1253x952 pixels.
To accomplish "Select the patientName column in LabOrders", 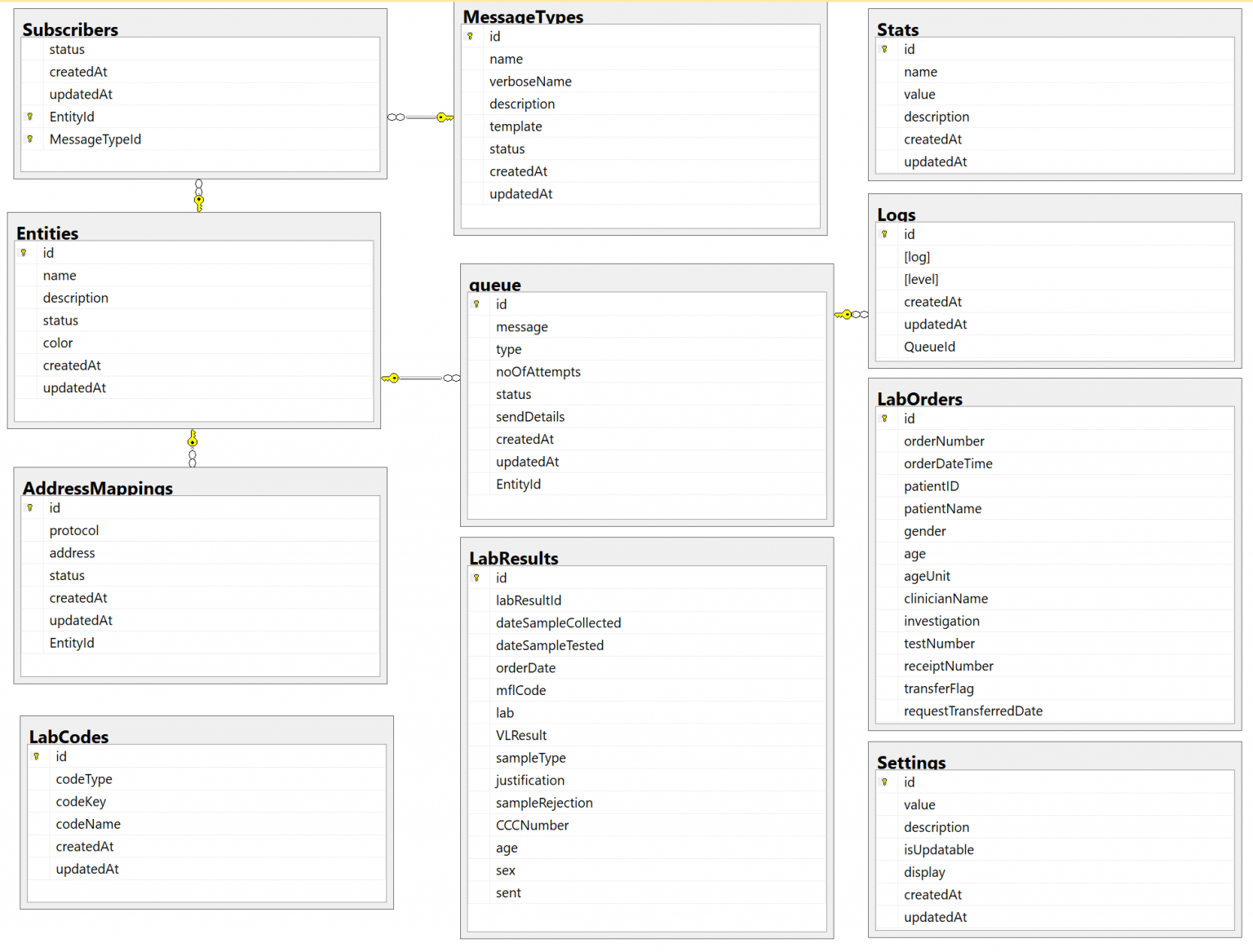I will pos(1055,509).
